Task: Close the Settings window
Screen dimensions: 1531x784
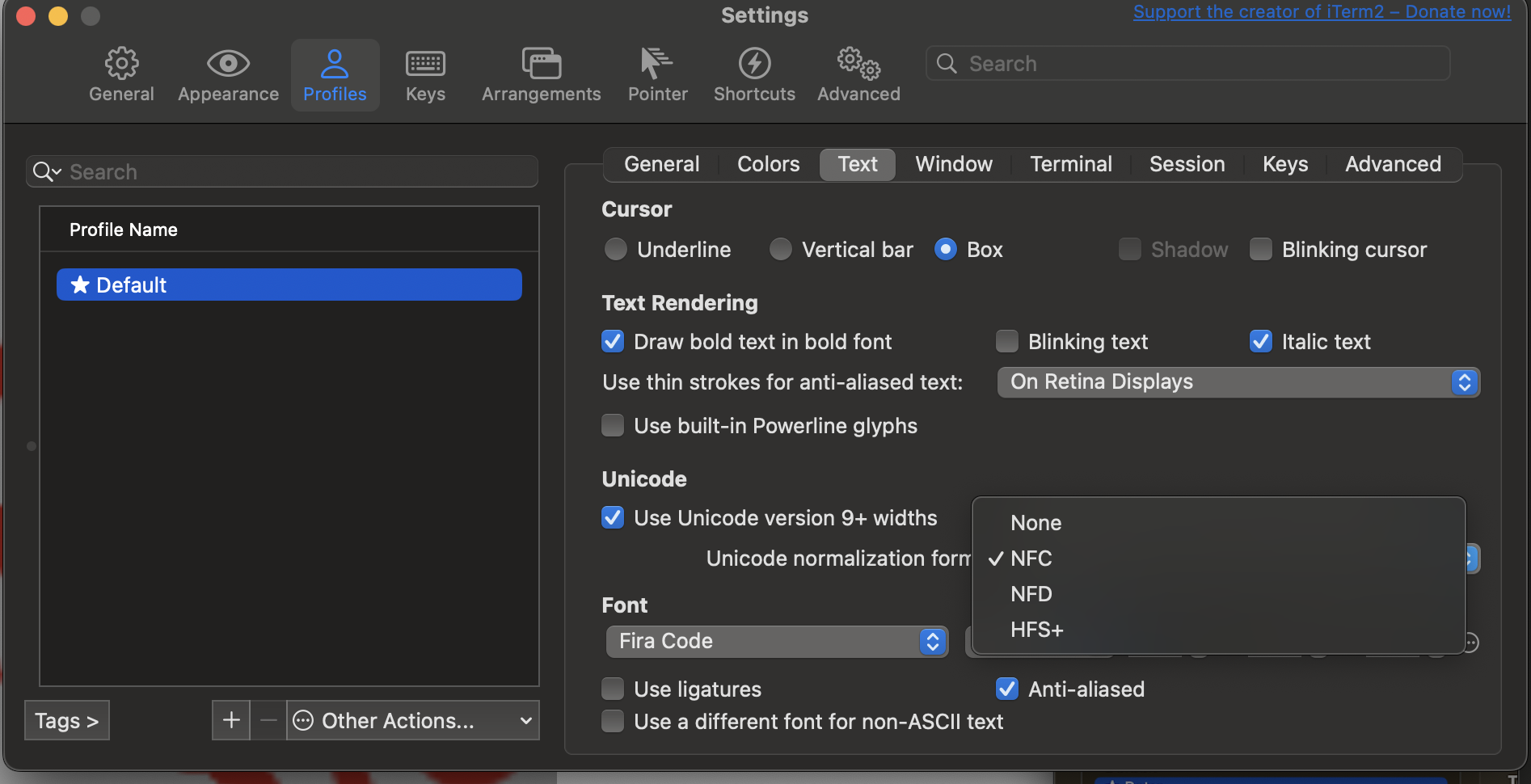Action: click(26, 15)
